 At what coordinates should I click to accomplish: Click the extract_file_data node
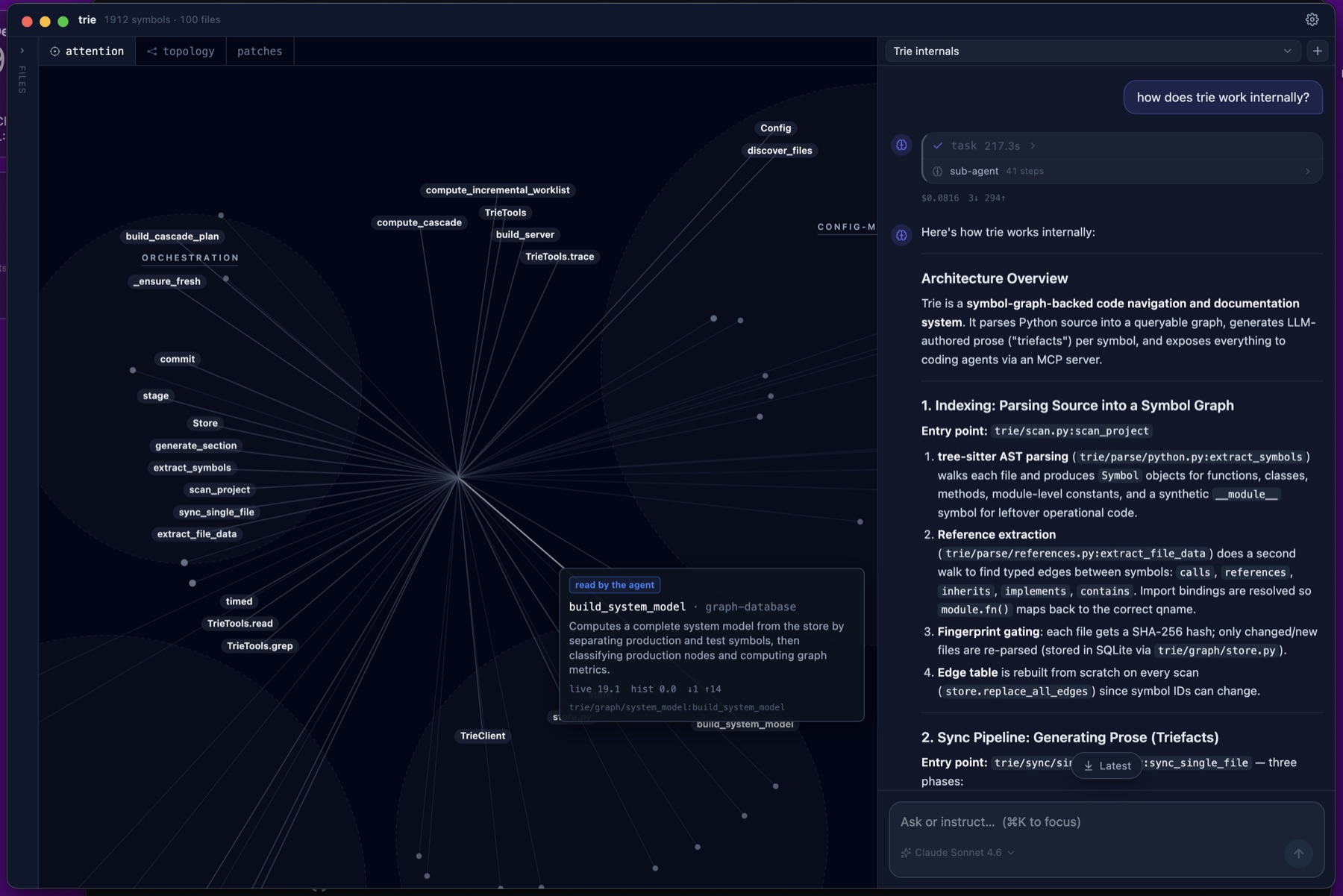pos(197,533)
